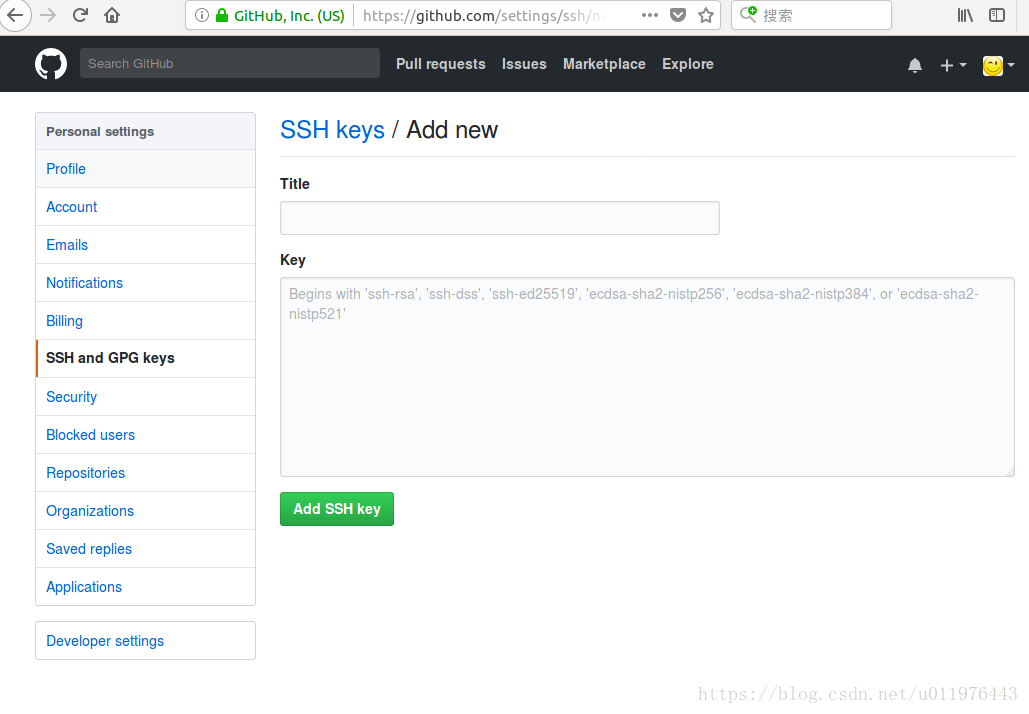1029x714 pixels.
Task: Show site information via info icon
Action: pyautogui.click(x=202, y=15)
